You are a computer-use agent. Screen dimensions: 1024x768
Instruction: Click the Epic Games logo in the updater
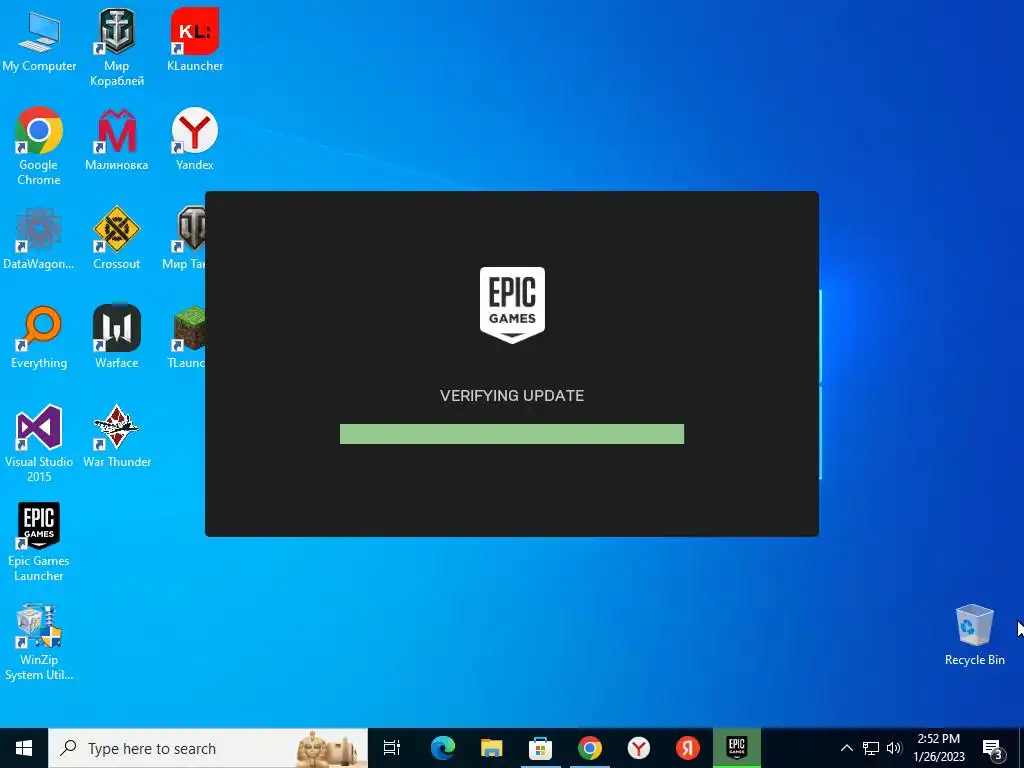pyautogui.click(x=512, y=305)
